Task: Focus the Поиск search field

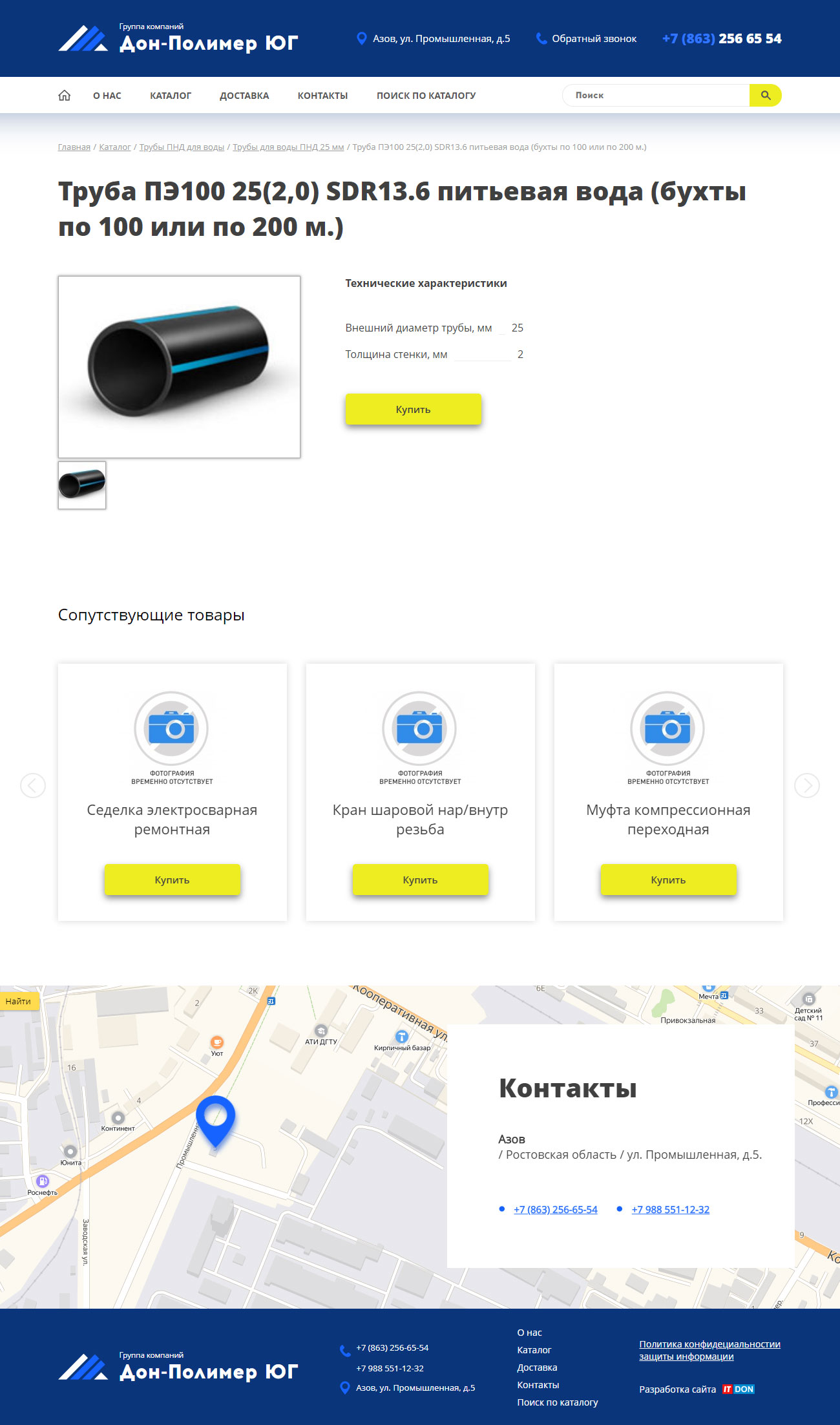Action: [x=656, y=95]
